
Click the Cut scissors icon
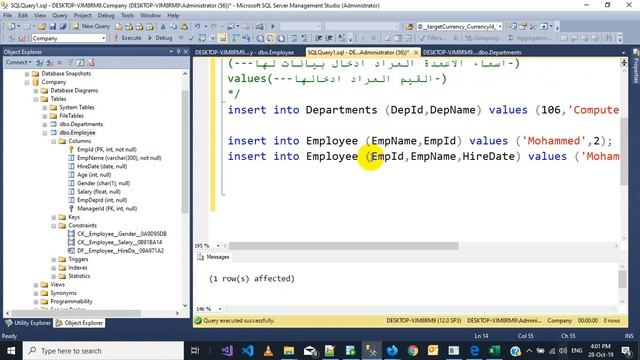click(163, 27)
